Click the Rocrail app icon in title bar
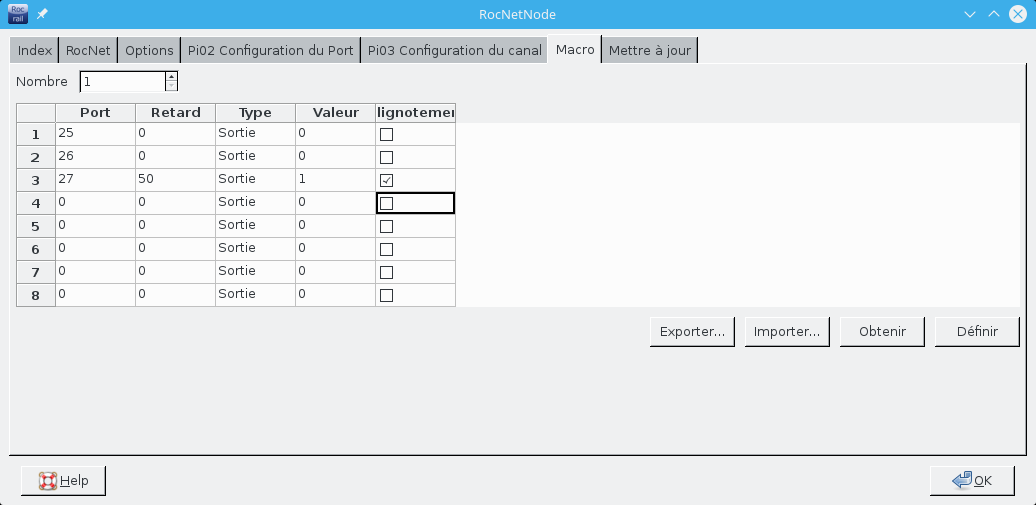Viewport: 1036px width, 505px height. tap(18, 14)
